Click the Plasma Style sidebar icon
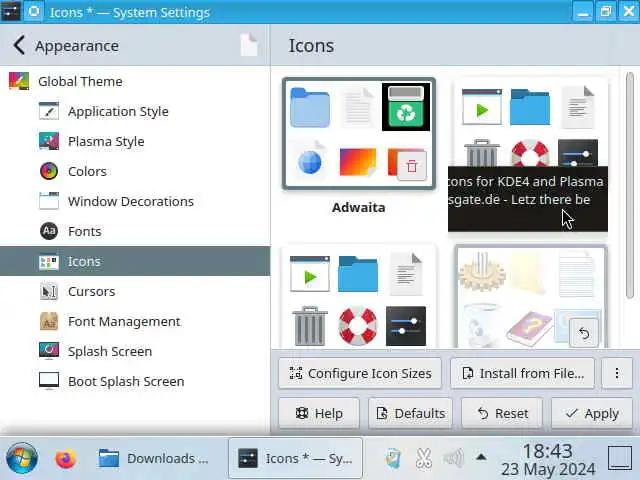Screen dimensions: 640x480 pyautogui.click(x=49, y=141)
